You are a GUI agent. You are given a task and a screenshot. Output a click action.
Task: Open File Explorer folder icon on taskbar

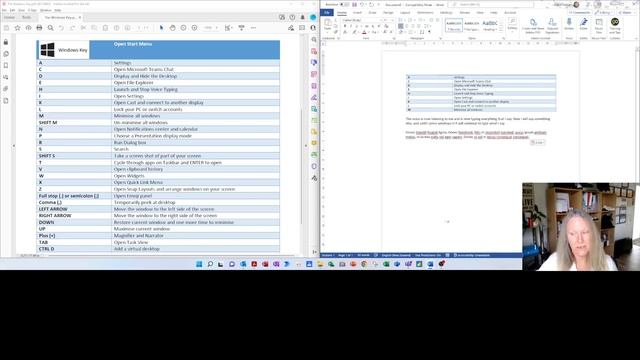pyautogui.click(x=320, y=264)
